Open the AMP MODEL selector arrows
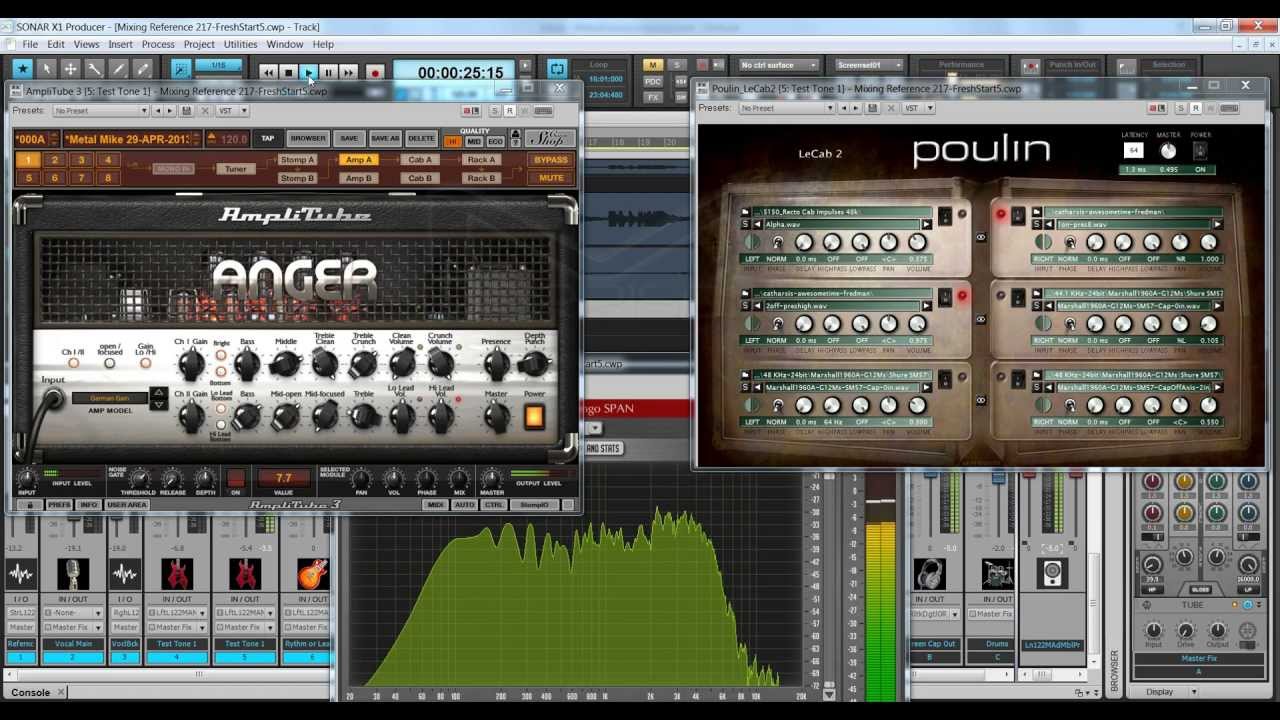Screen dimensions: 1280x720 pyautogui.click(x=158, y=398)
